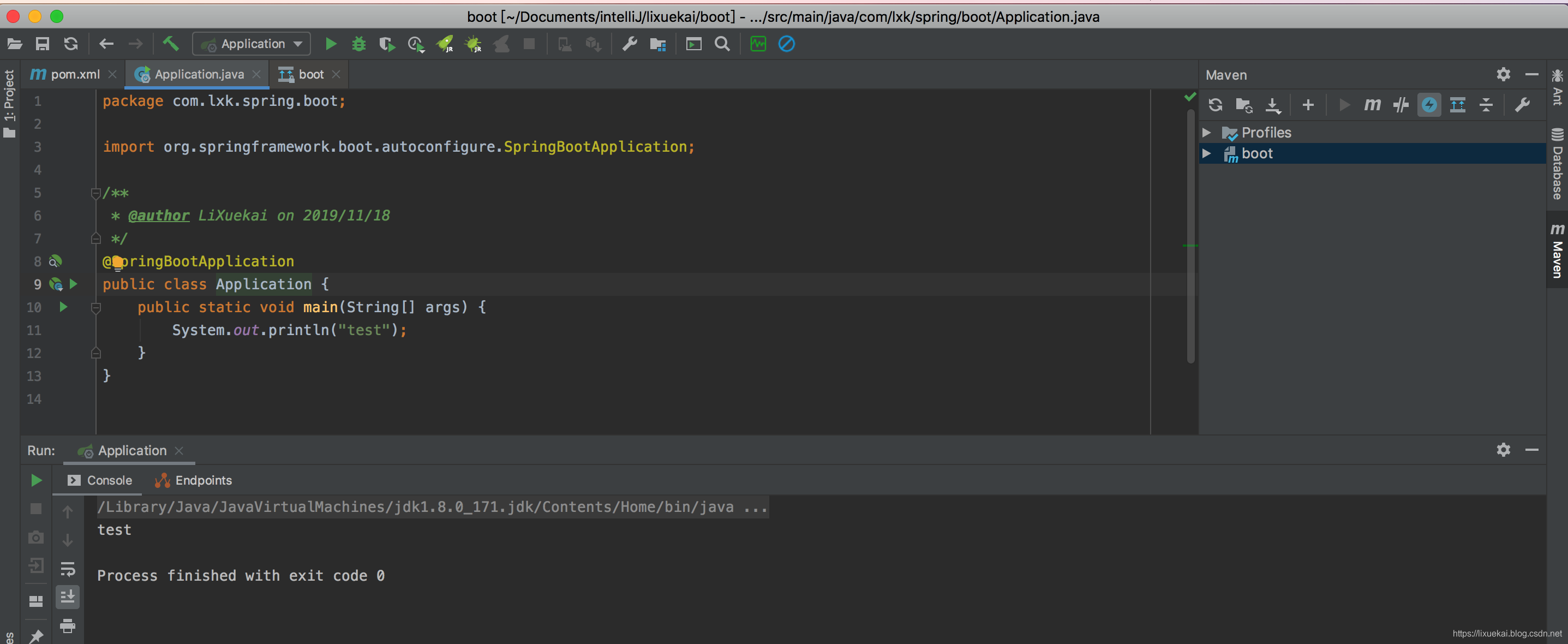Open Maven settings wrench icon
This screenshot has width=1568, height=644.
tap(1522, 105)
